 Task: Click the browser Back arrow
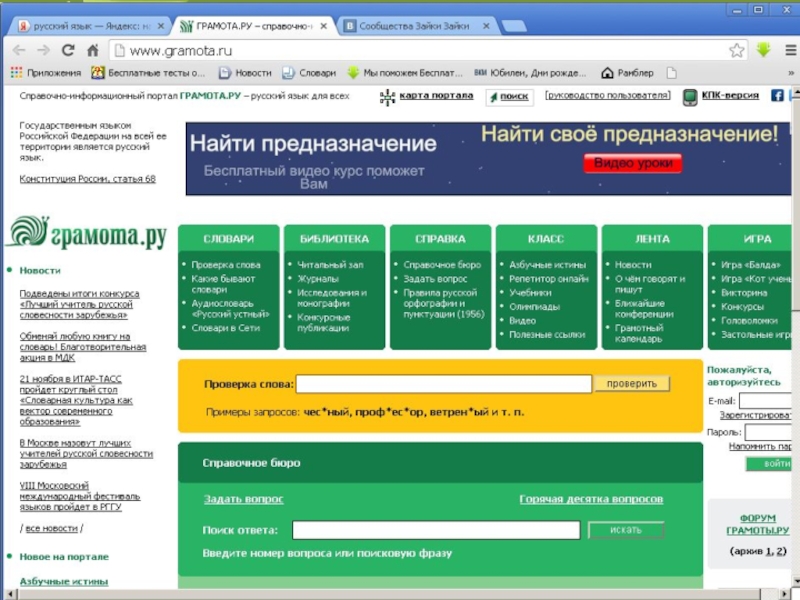point(18,50)
